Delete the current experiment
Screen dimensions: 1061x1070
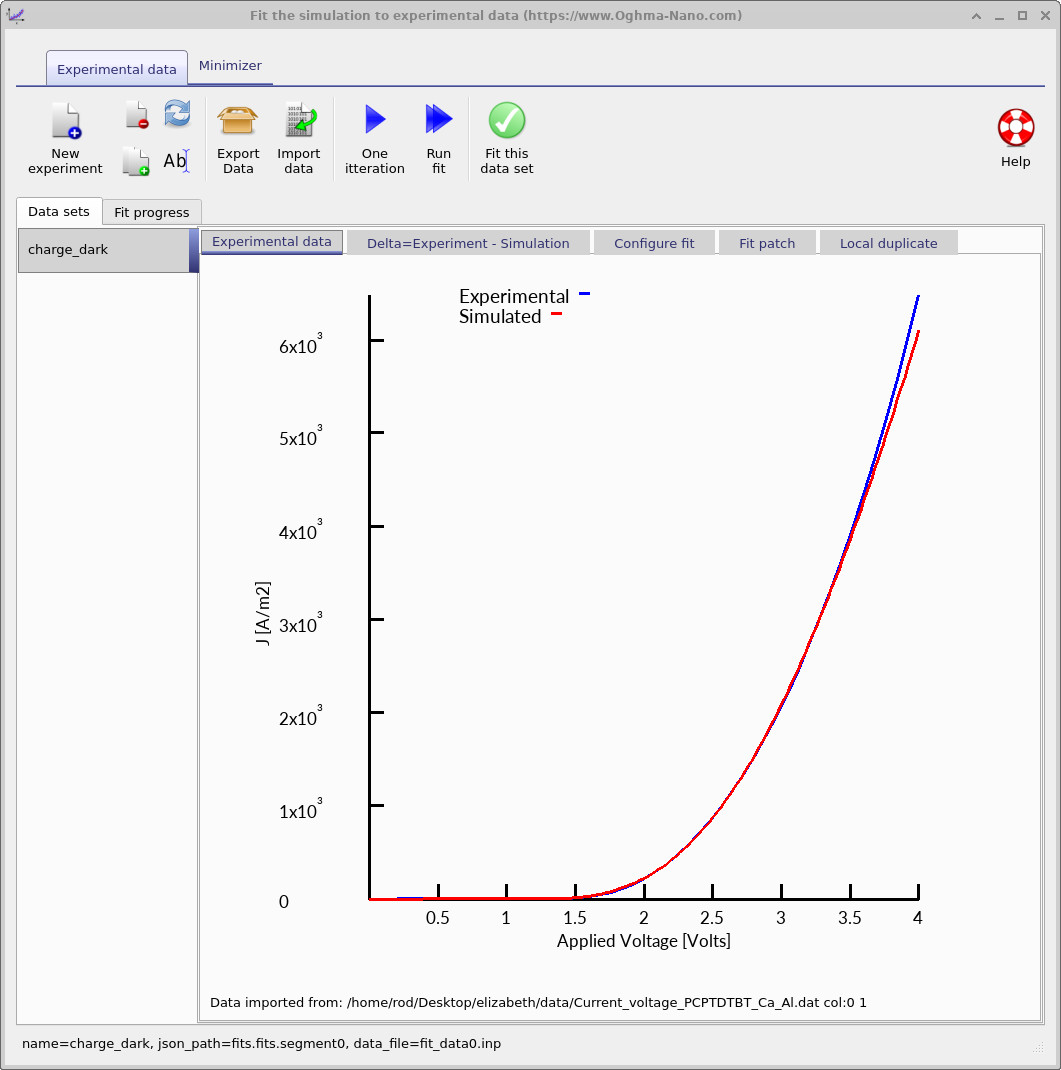pyautogui.click(x=136, y=114)
